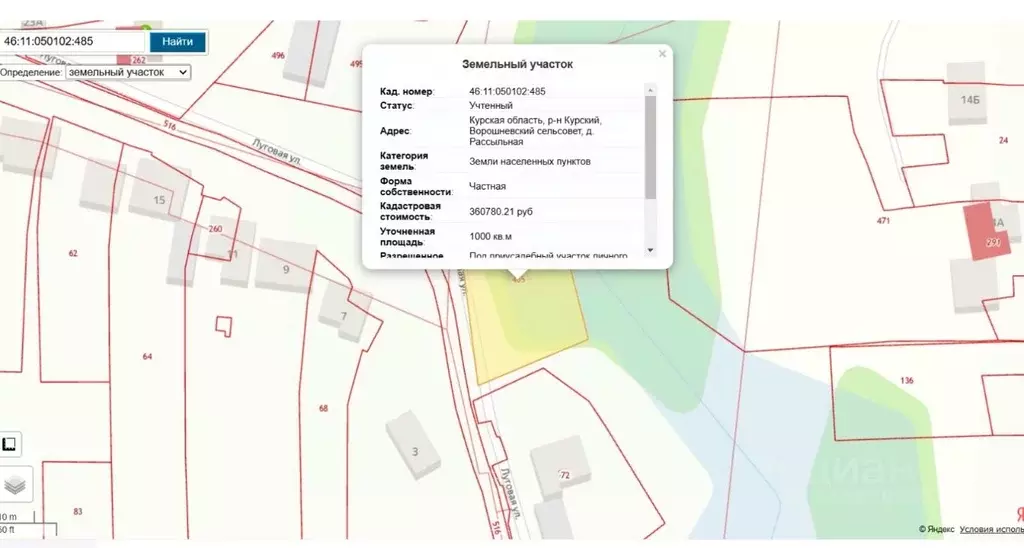
Task: Click cadastral value 360780.21 руб
Action: (x=500, y=212)
